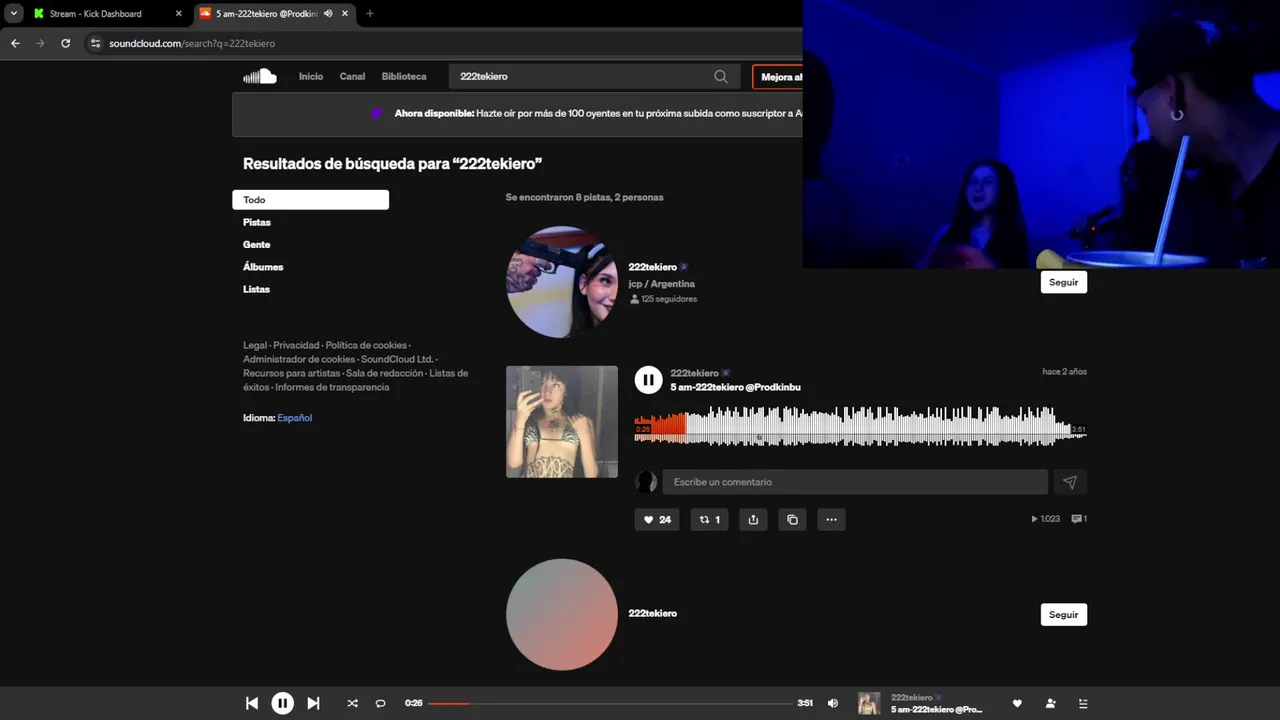The image size is (1280, 720).
Task: Reload the browser page
Action: pyautogui.click(x=65, y=43)
